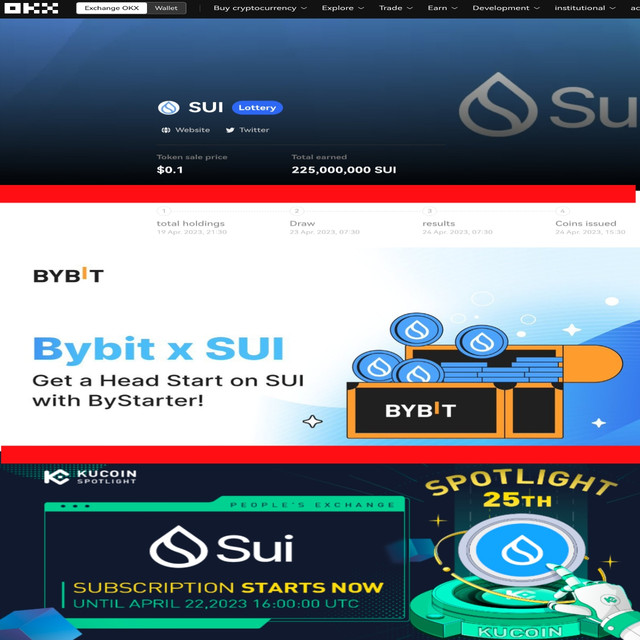This screenshot has width=640, height=640.
Task: Click the $0.1 token sale price
Action: point(170,170)
